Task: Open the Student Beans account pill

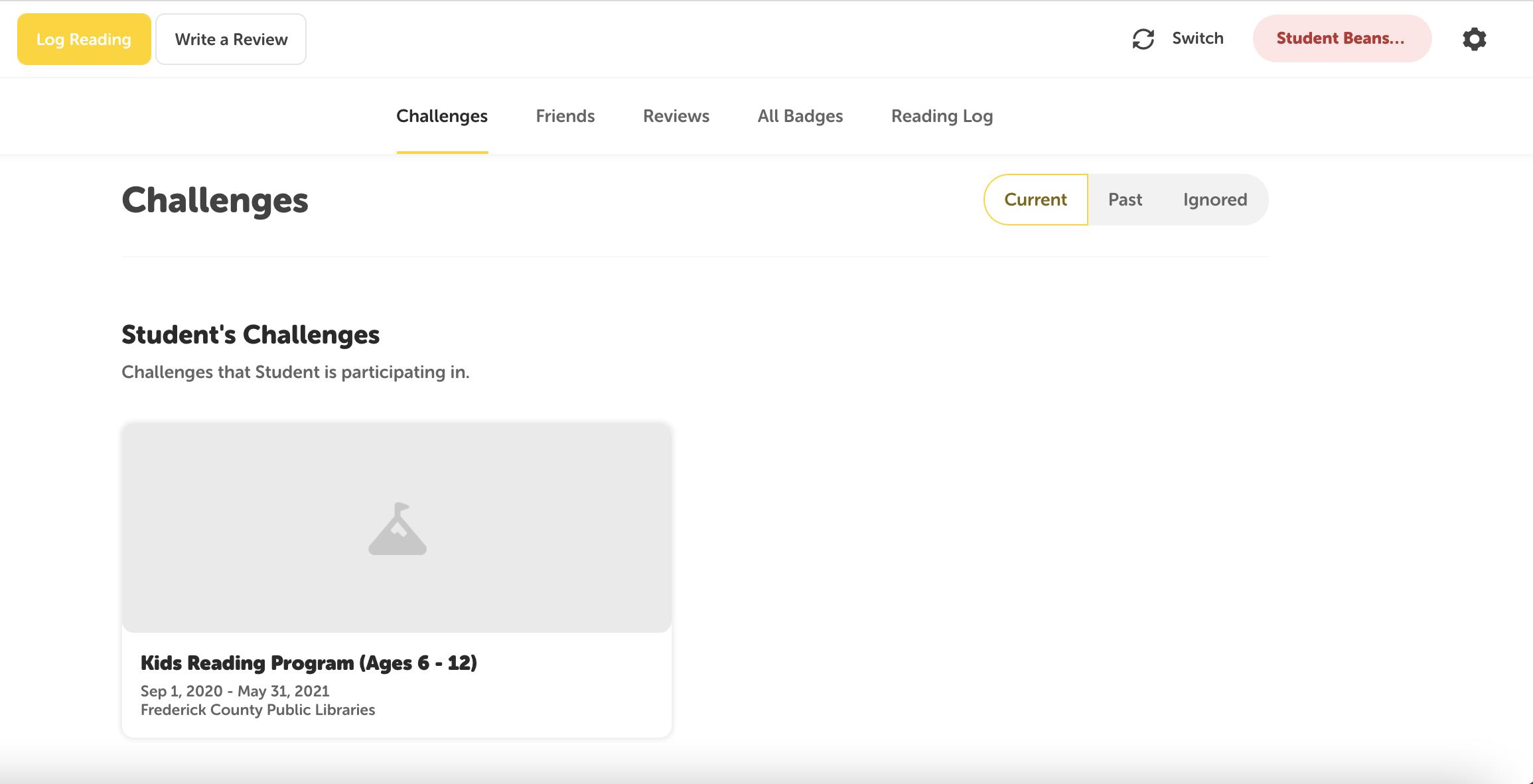Action: [1342, 38]
